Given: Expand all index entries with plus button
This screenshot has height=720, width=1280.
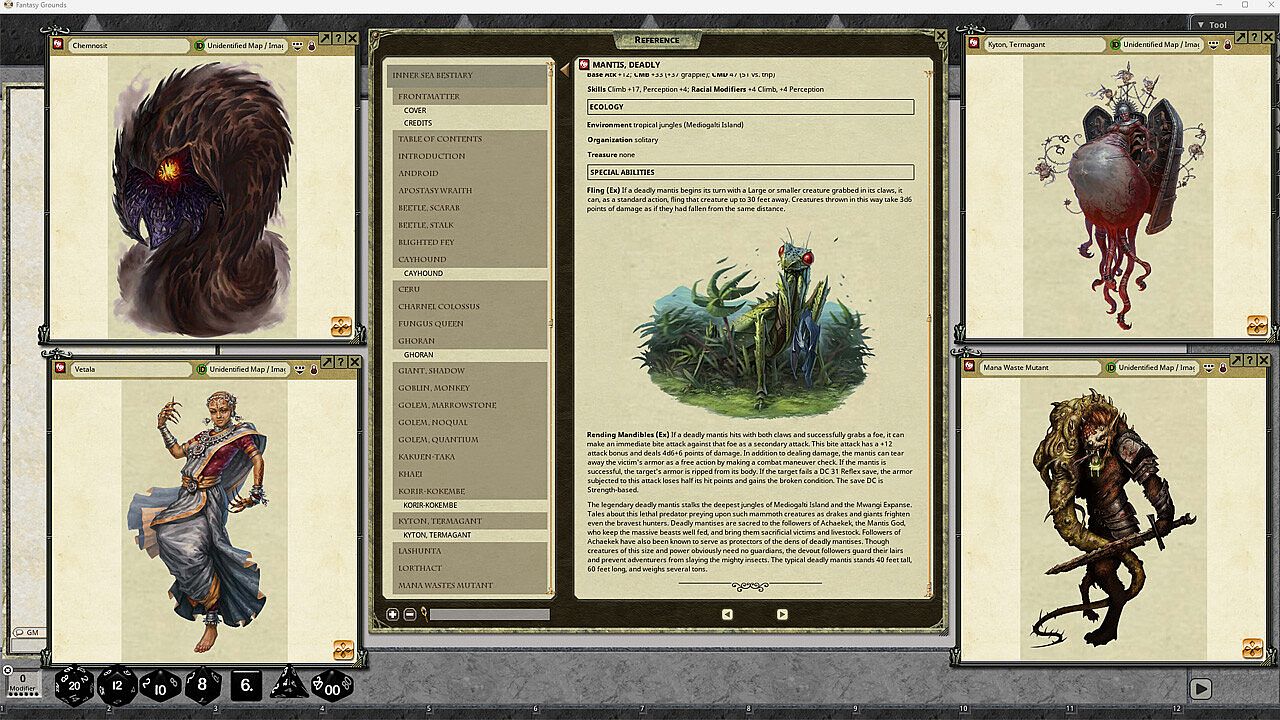Looking at the screenshot, I should tap(393, 614).
